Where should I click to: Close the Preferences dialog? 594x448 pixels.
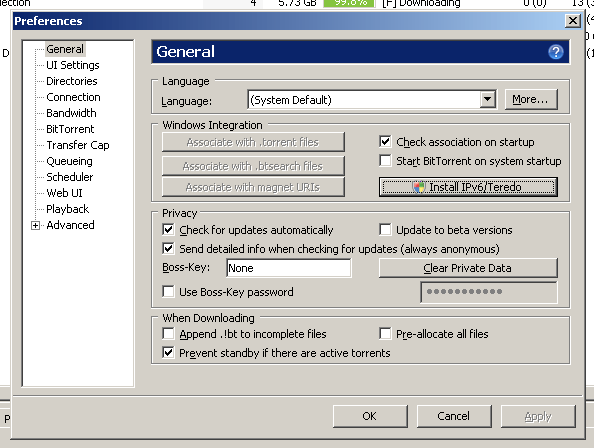[573, 20]
